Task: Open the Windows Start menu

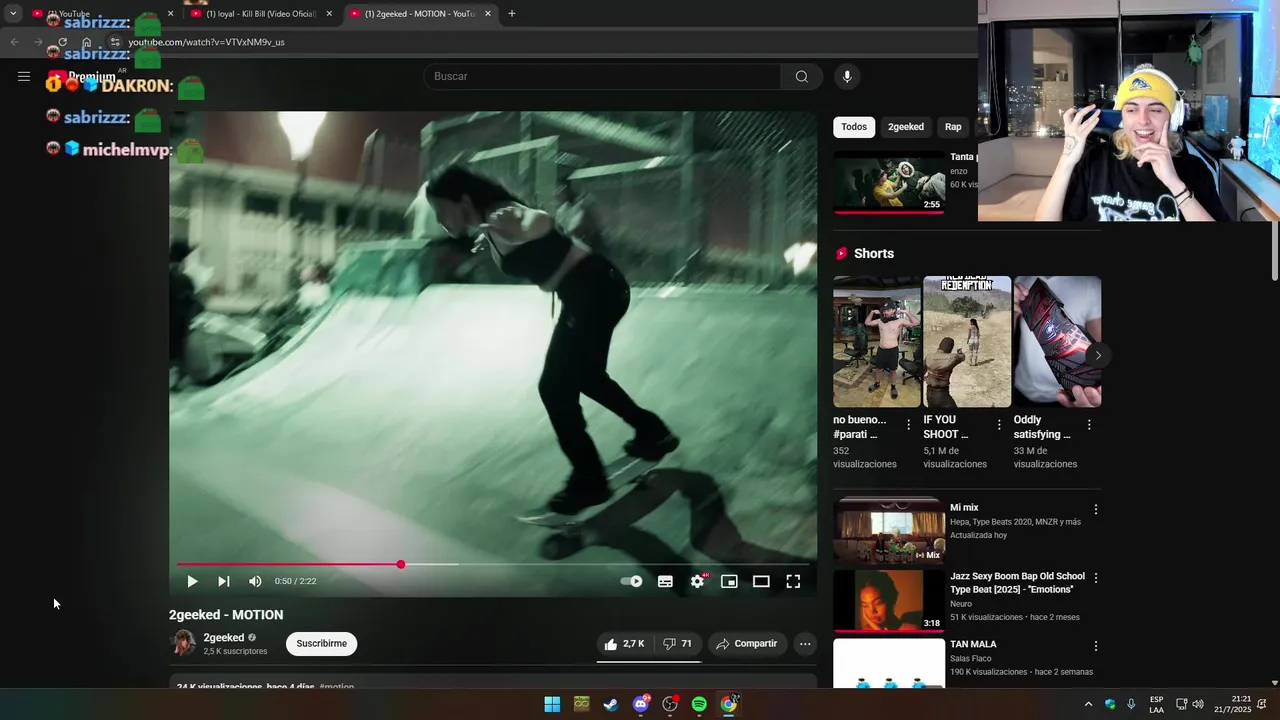Action: (x=552, y=704)
